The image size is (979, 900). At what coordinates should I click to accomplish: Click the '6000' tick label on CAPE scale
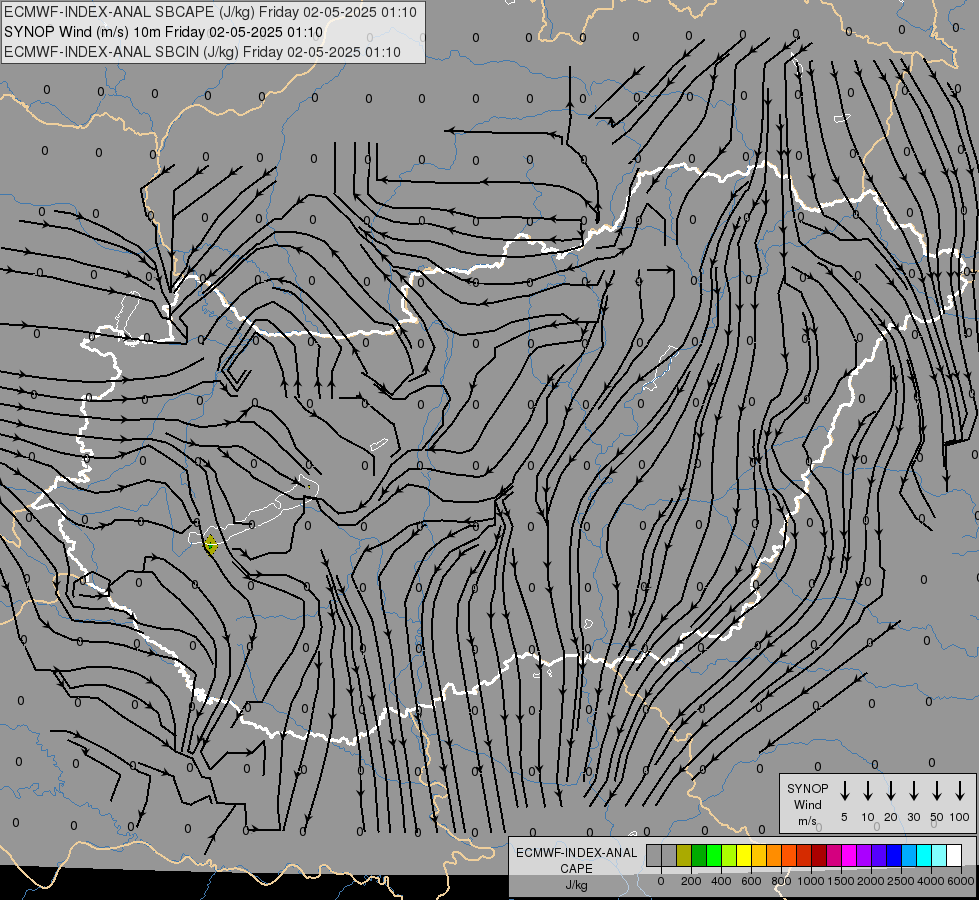[961, 881]
